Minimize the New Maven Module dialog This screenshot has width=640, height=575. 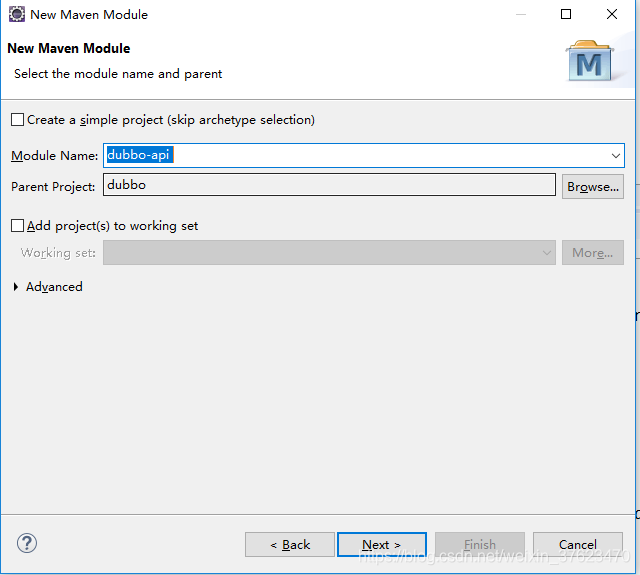[521, 14]
